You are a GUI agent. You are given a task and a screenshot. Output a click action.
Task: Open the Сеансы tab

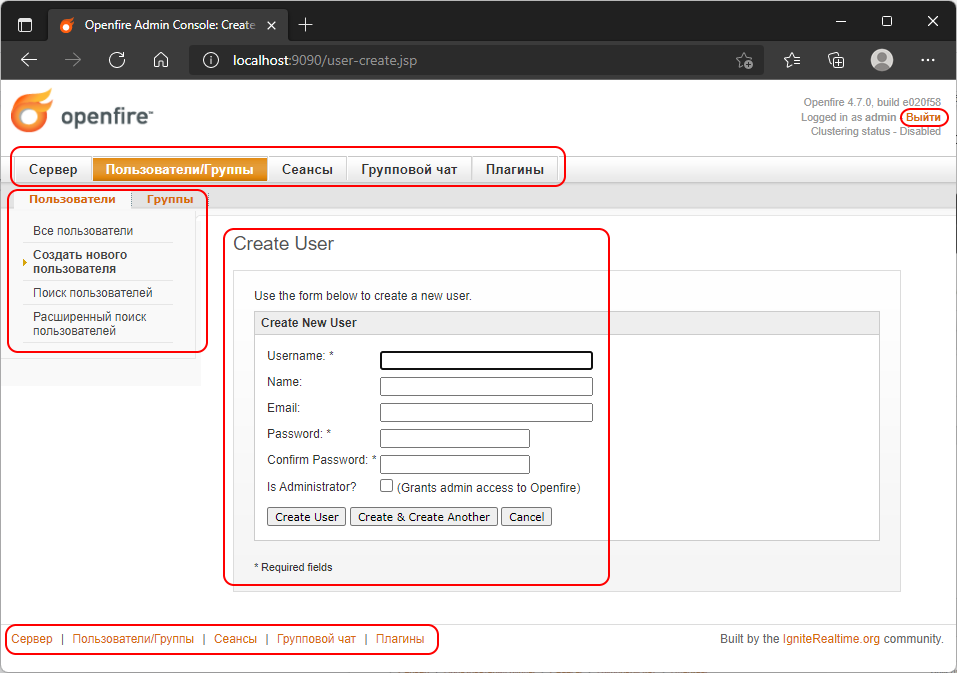coord(307,169)
